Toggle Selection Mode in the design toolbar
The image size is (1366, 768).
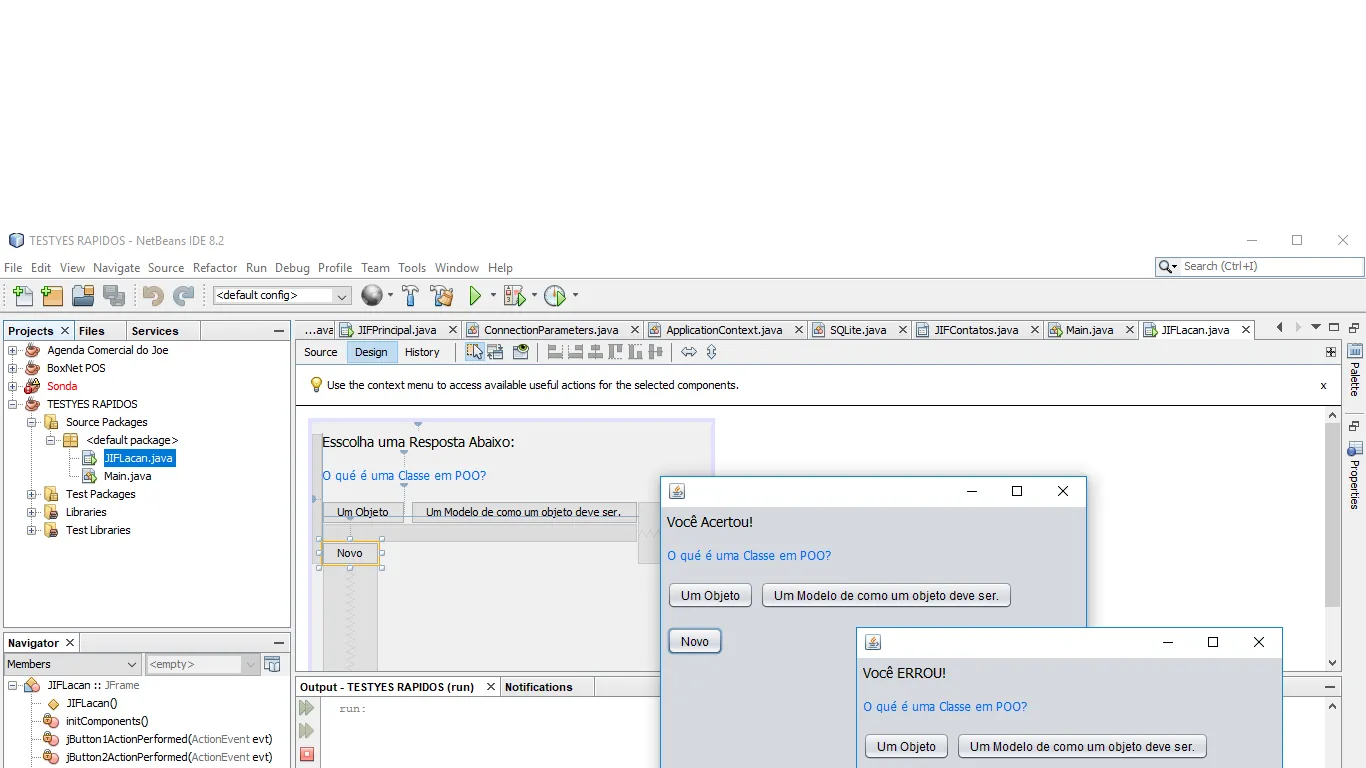click(x=475, y=352)
